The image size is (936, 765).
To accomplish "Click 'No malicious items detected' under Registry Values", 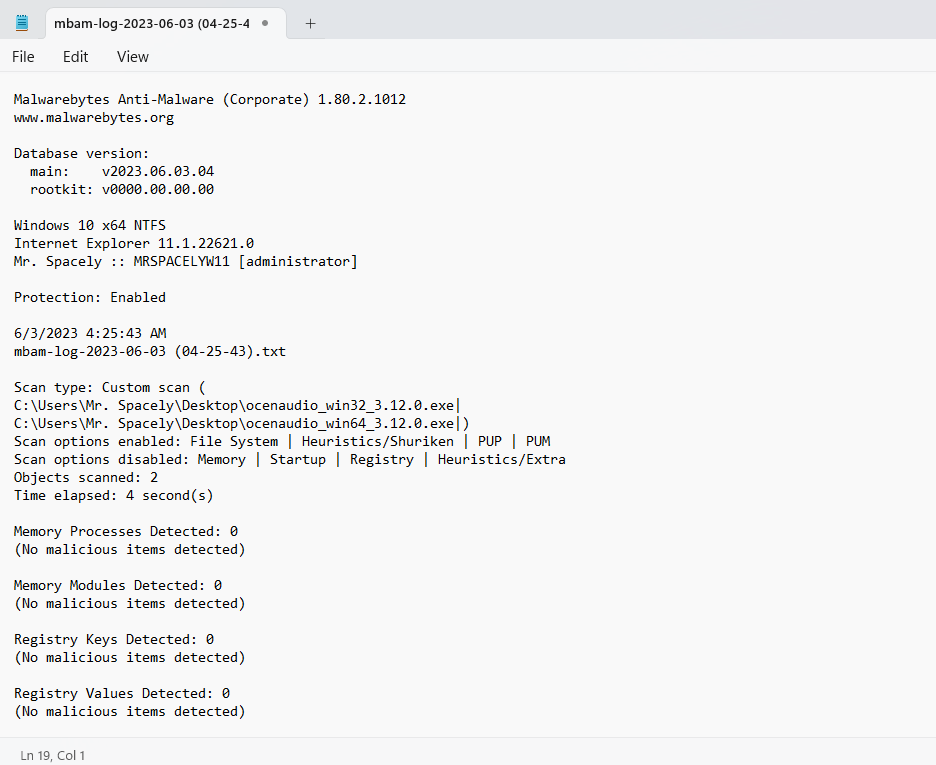I will [130, 711].
